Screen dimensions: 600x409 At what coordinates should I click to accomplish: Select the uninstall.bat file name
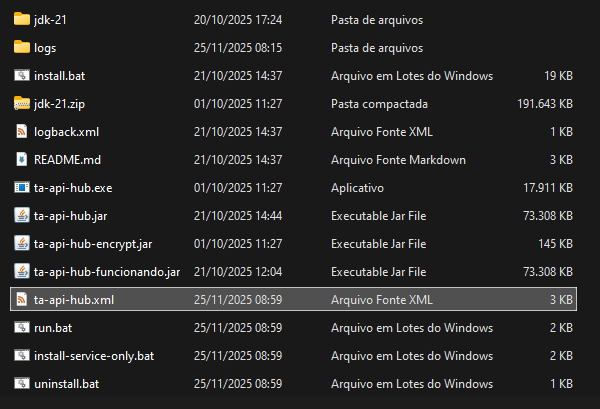tap(66, 383)
